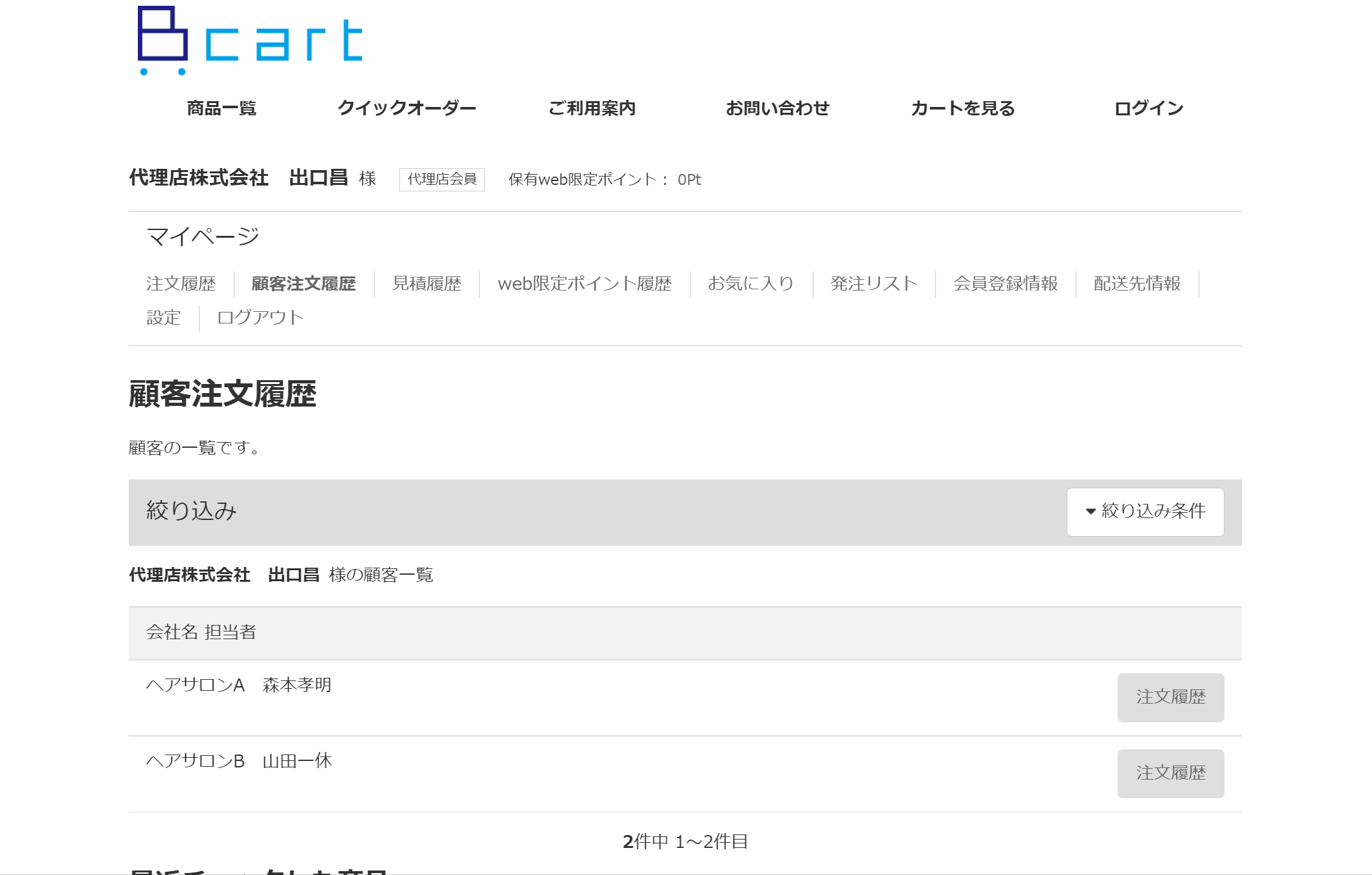1372x875 pixels.
Task: Open 商品一覧 in the top navigation
Action: click(222, 108)
